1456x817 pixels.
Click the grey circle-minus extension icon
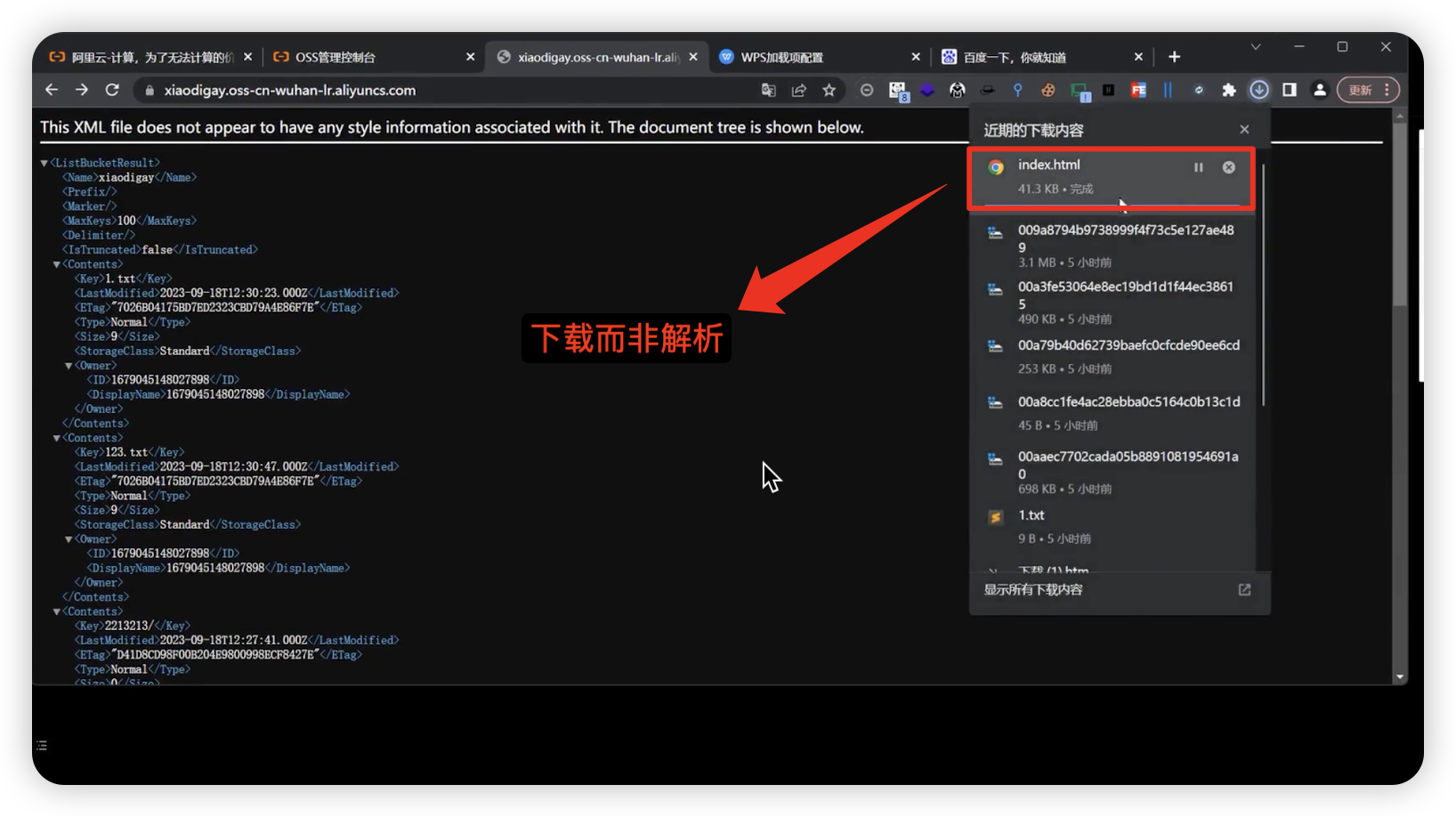point(867,90)
